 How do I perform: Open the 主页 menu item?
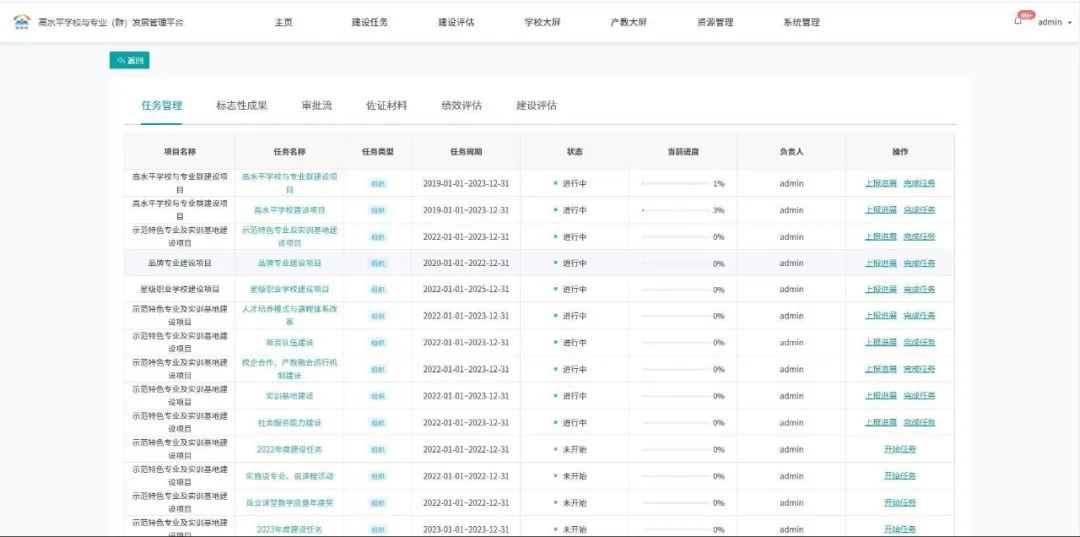click(283, 22)
